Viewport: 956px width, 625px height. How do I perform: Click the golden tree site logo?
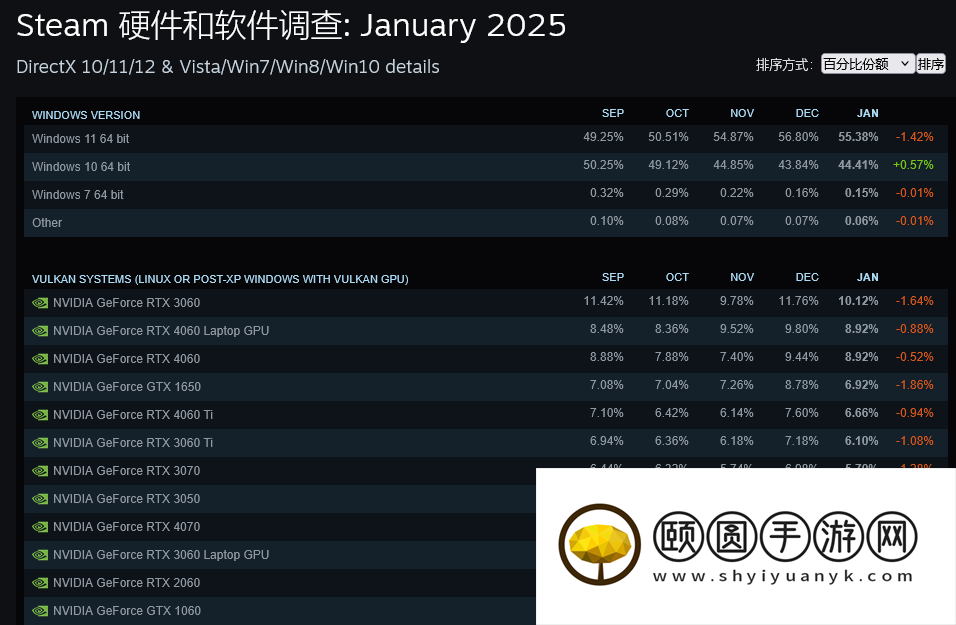pos(599,544)
